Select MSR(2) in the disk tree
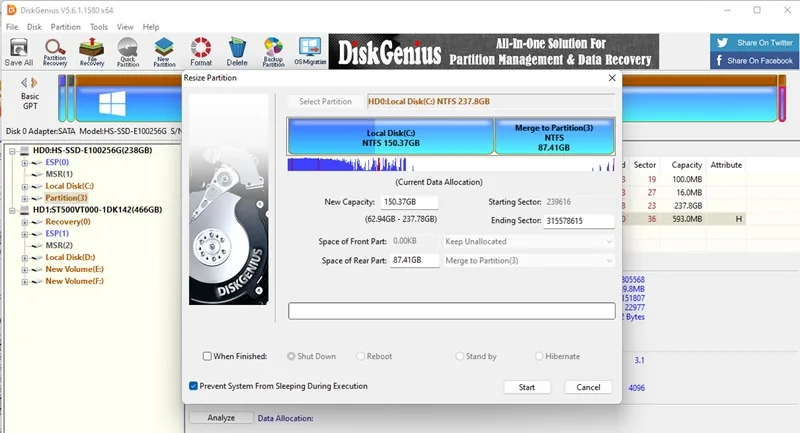The image size is (800, 433). 59,245
